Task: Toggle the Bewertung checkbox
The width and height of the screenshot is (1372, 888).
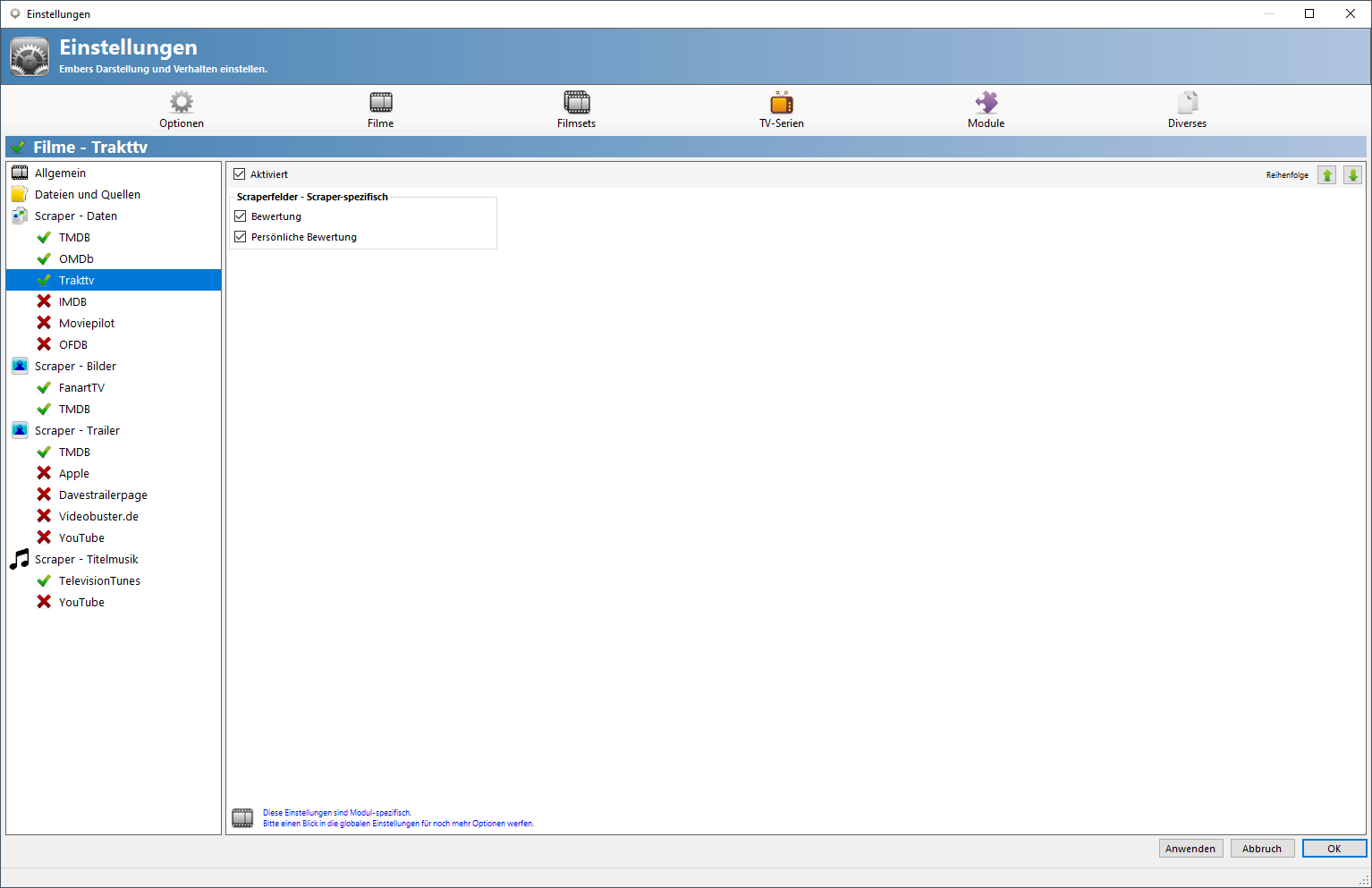Action: tap(240, 216)
